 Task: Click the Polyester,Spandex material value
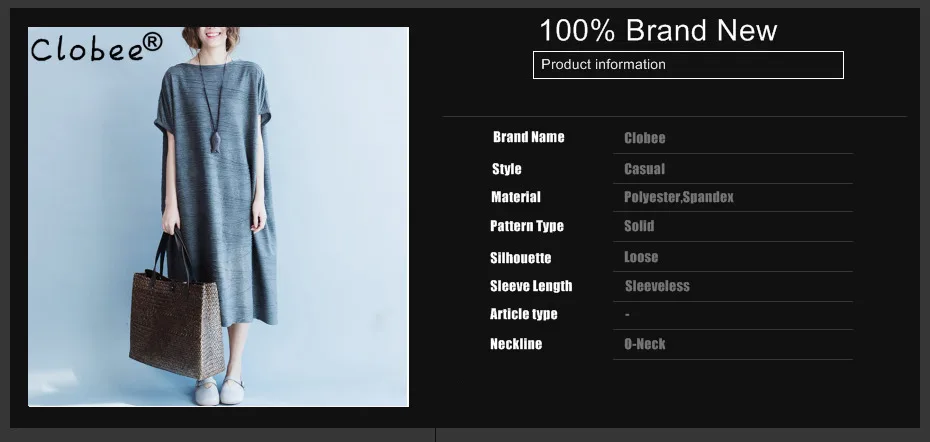(x=679, y=197)
